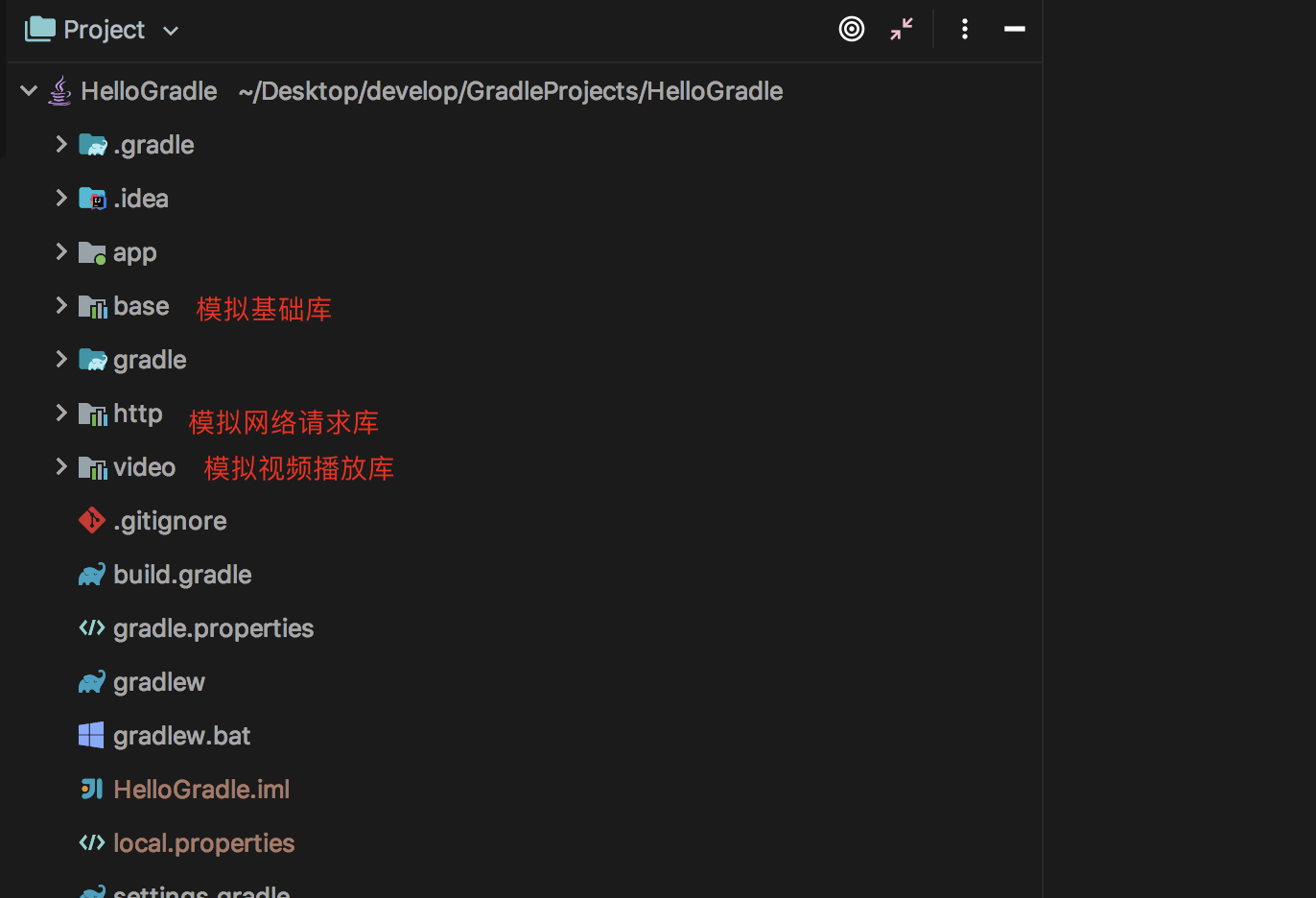Collapse all tree nodes with the arrows icon
1316x898 pixels.
click(902, 29)
